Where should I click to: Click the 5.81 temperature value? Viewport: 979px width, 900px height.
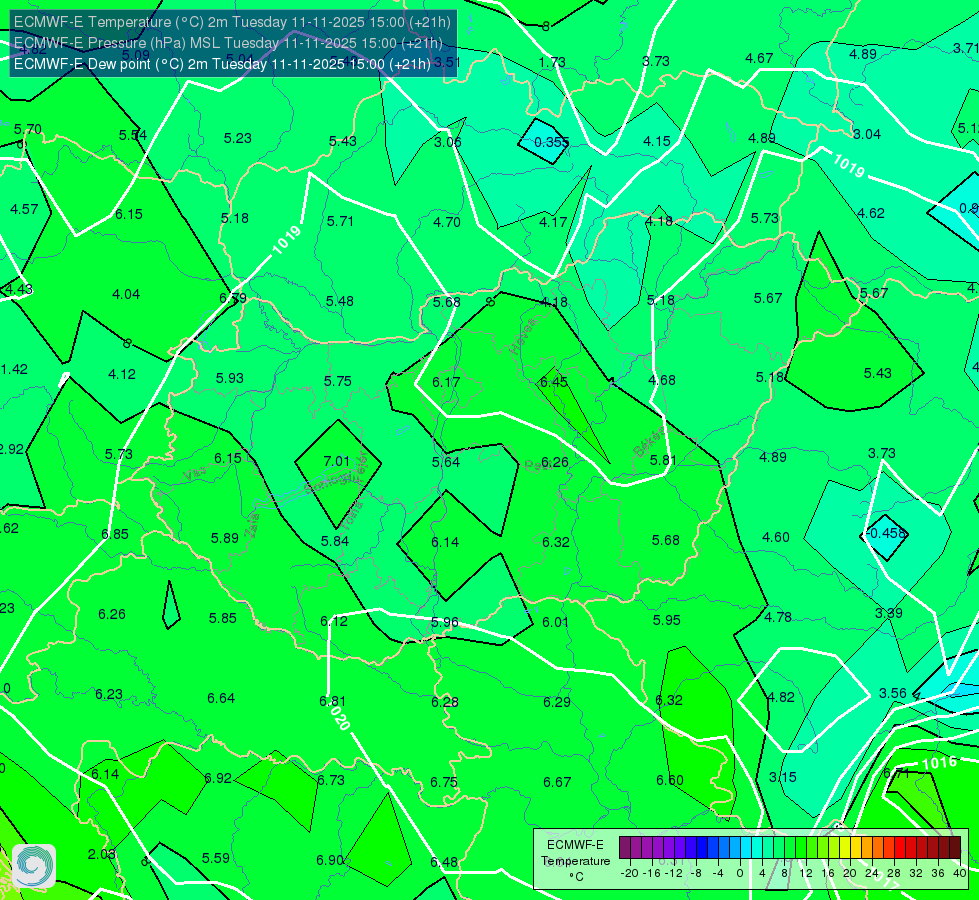click(x=663, y=460)
